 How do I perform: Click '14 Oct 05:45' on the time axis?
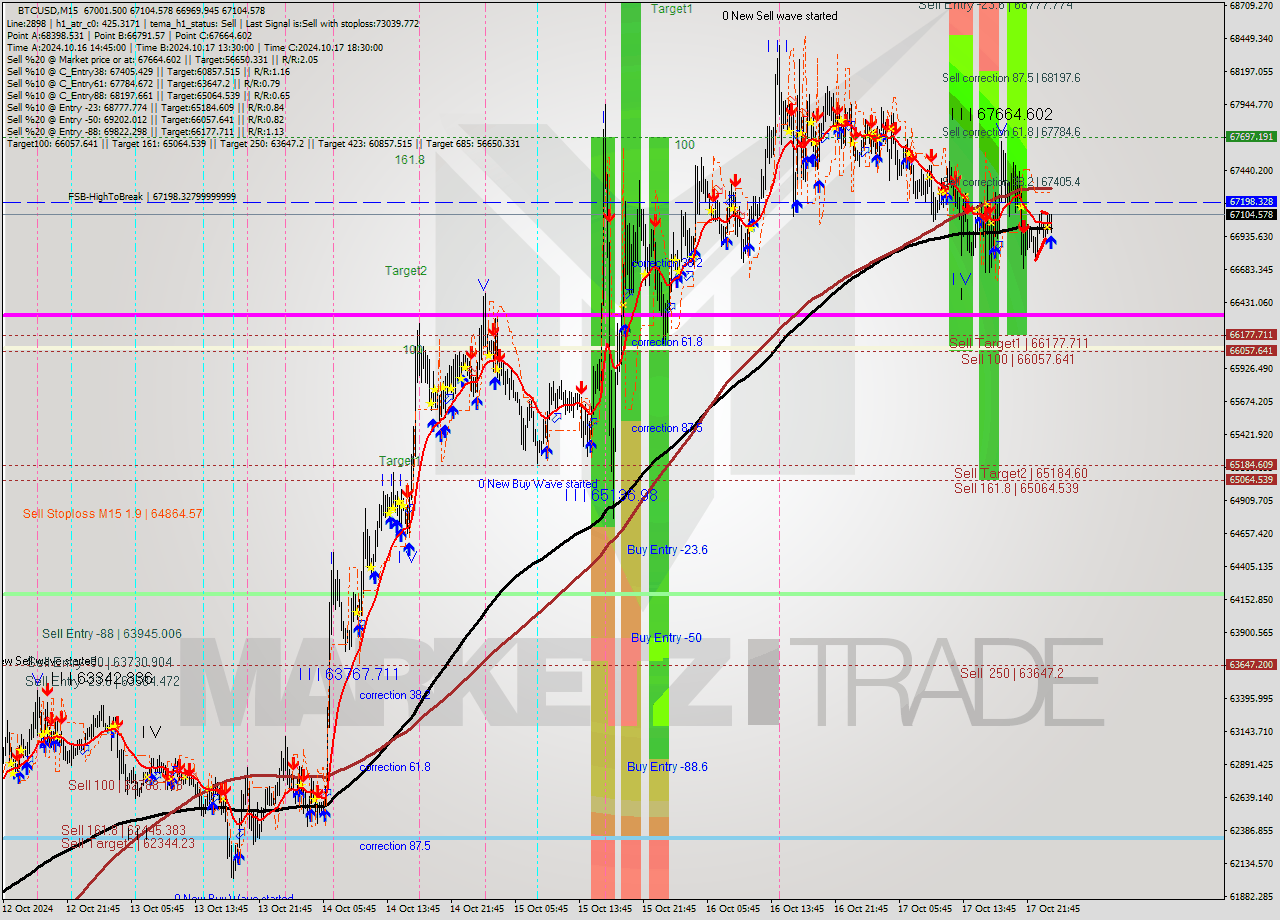coord(350,909)
